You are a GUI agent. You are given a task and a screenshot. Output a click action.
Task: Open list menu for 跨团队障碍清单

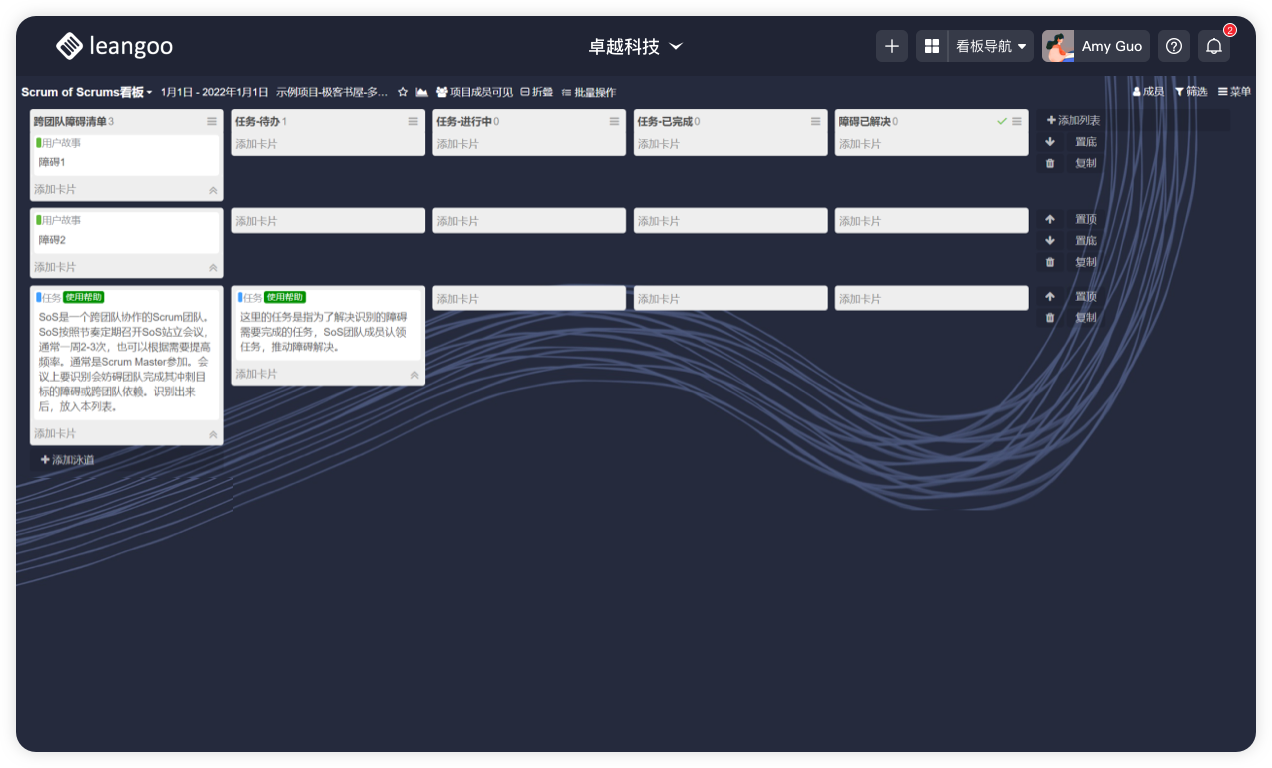(x=212, y=121)
